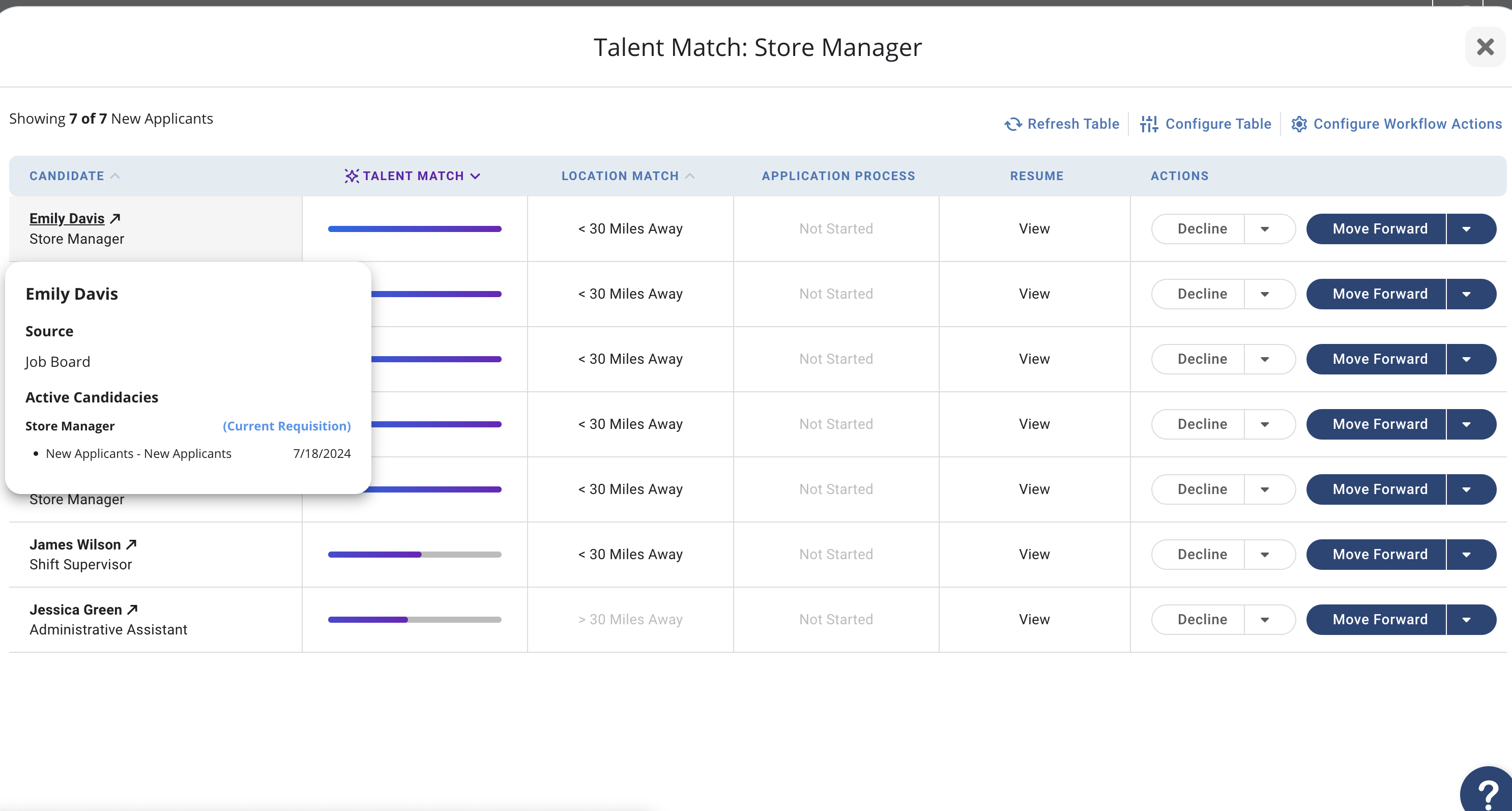Open Decline dropdown in fourth row

1265,424
